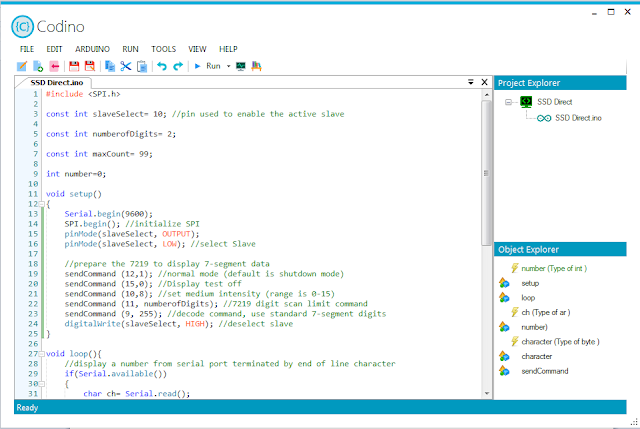Click the lightning icon beside number (Type of int)

point(515,268)
